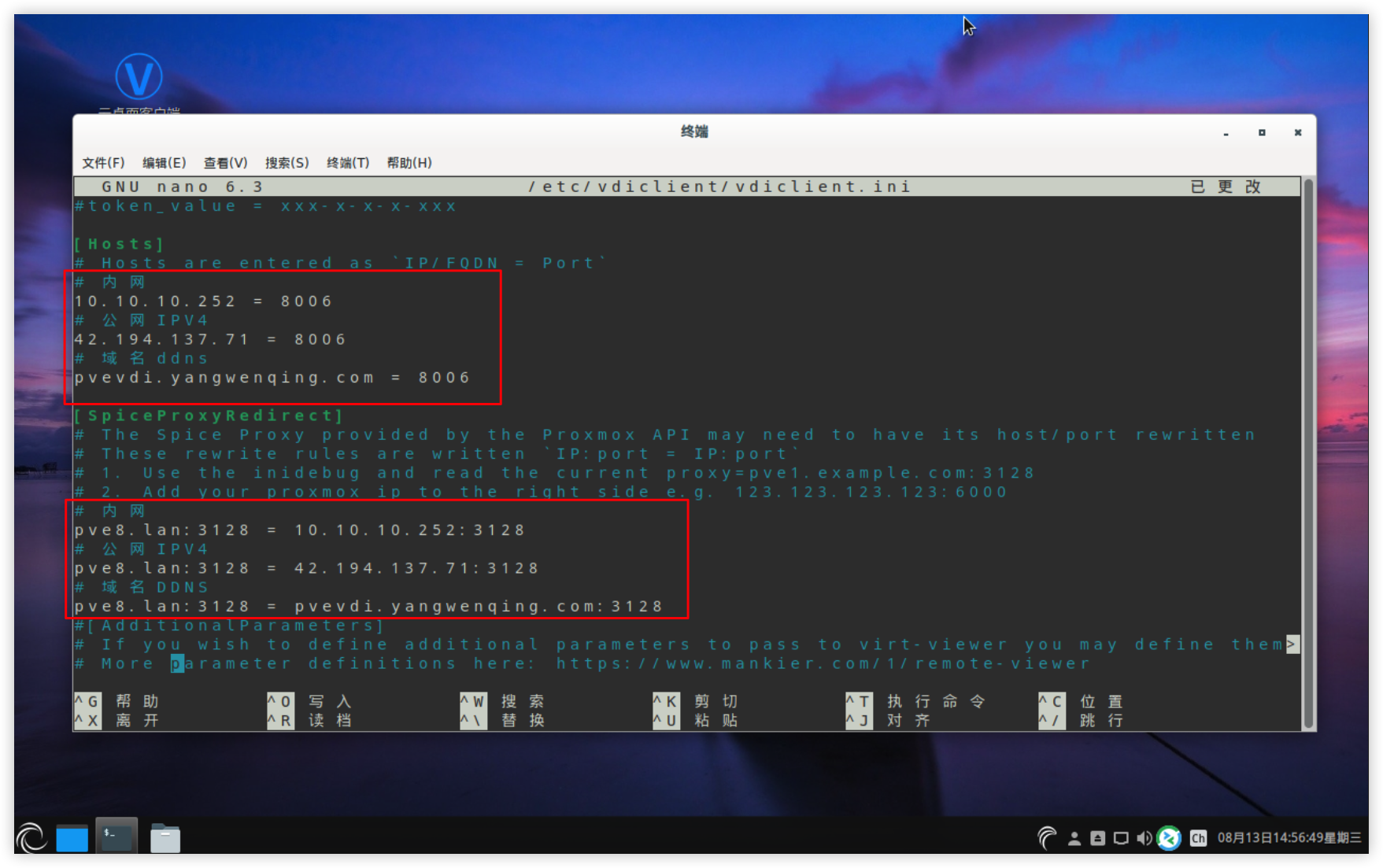Image resolution: width=1383 pixels, height=868 pixels.
Task: Click the ^O 写入 shortcut label
Action: tap(309, 701)
